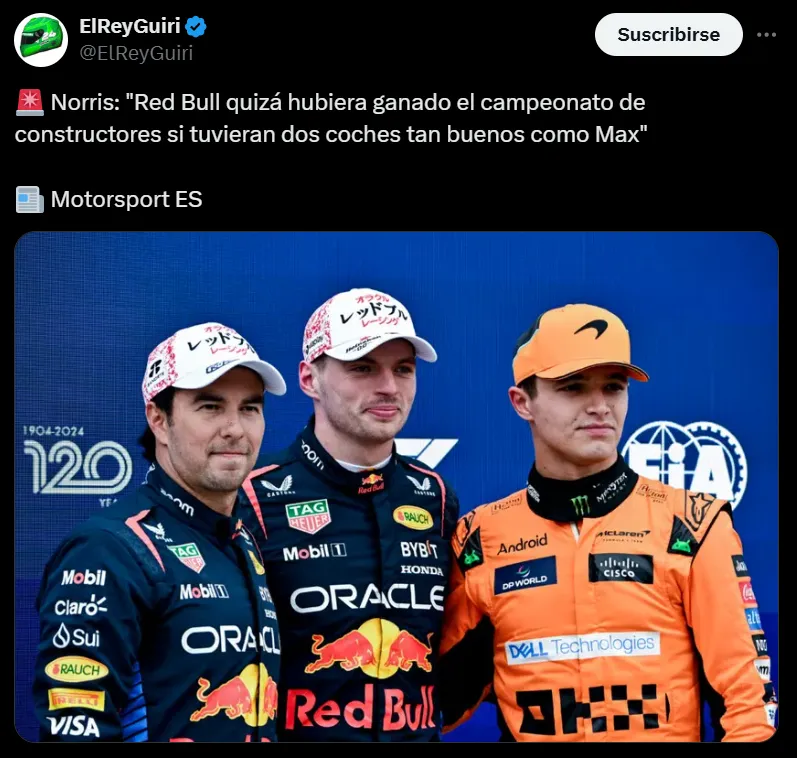
Task: Click the DP World patch on orange suit
Action: pos(525,575)
